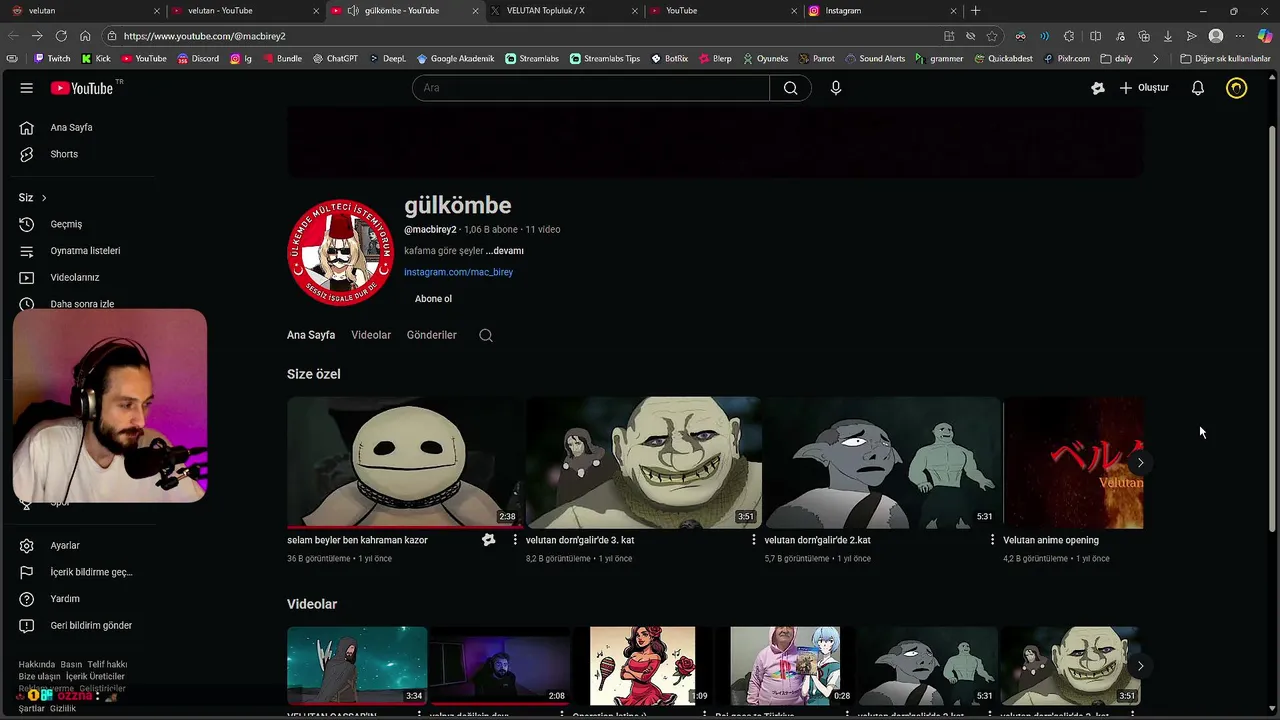Open the Streamlabs Tips bookmark
This screenshot has width=1280, height=720.
[x=605, y=59]
